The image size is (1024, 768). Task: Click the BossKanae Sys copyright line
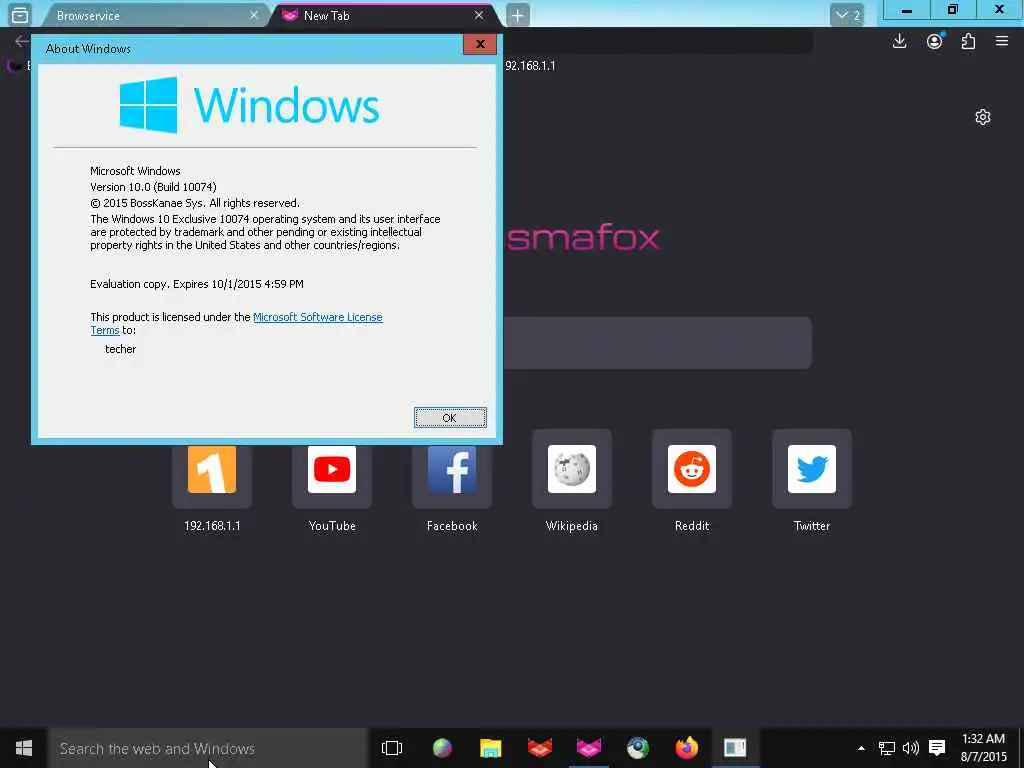coord(195,203)
